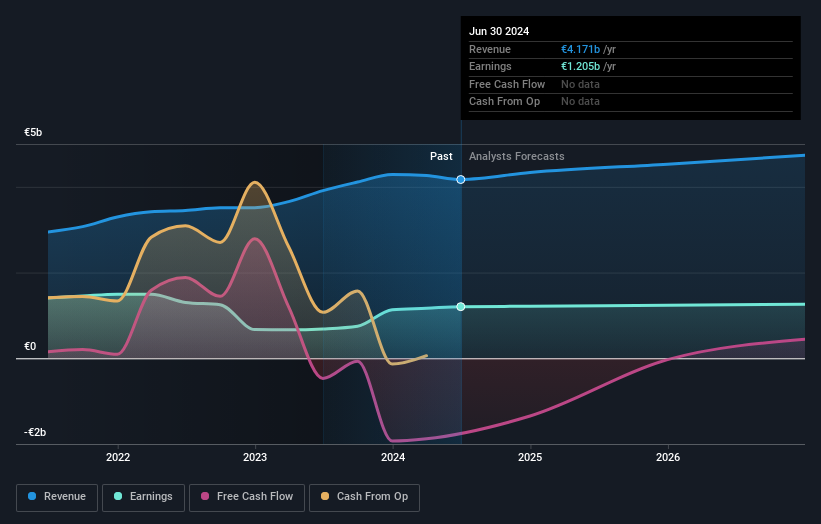Click the 'Jun 30 2024' tooltip date

pos(499,31)
